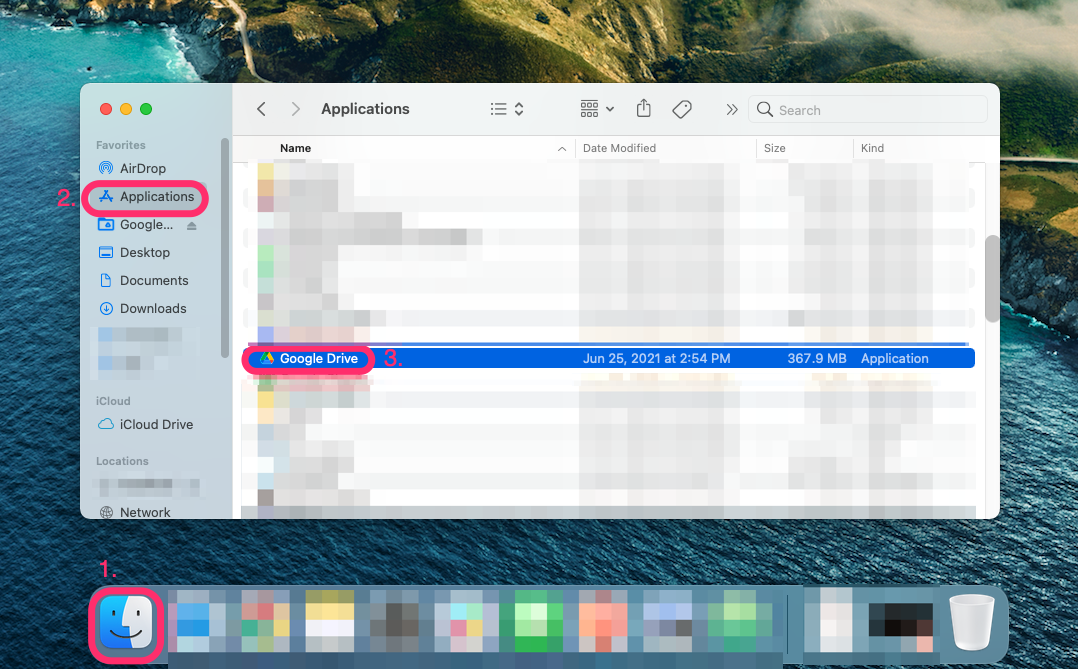The width and height of the screenshot is (1078, 669).
Task: Focus the Finder Search field
Action: pyautogui.click(x=868, y=109)
